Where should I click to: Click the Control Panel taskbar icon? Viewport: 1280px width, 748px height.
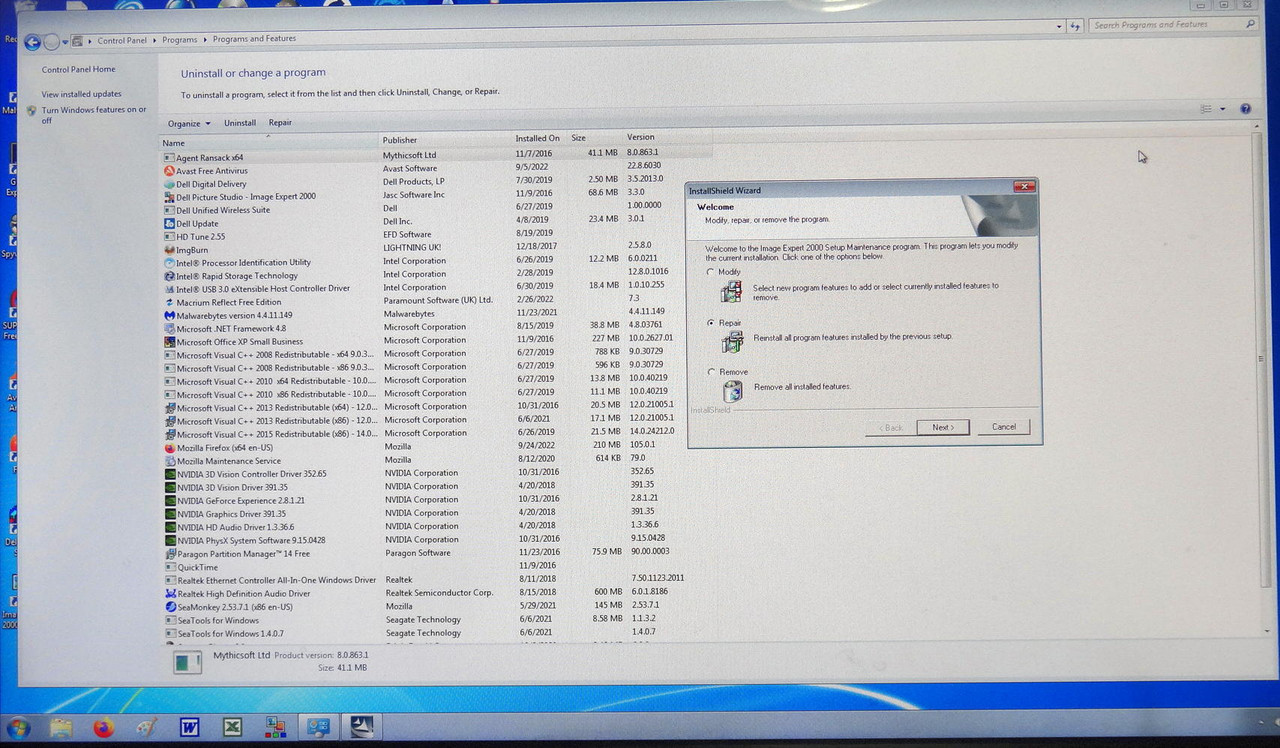(x=319, y=727)
